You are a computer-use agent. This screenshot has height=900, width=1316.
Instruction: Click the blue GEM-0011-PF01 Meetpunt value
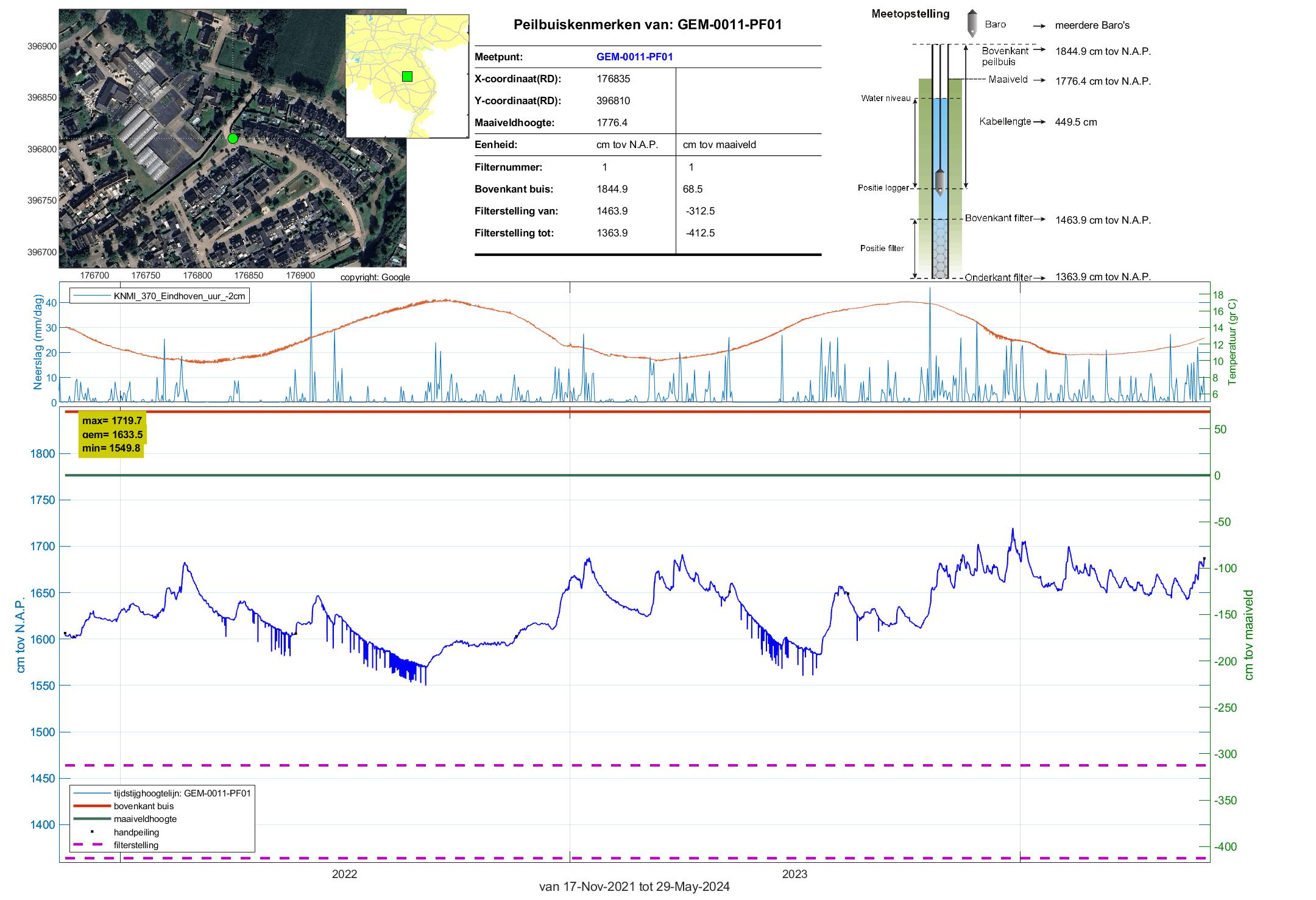click(634, 57)
